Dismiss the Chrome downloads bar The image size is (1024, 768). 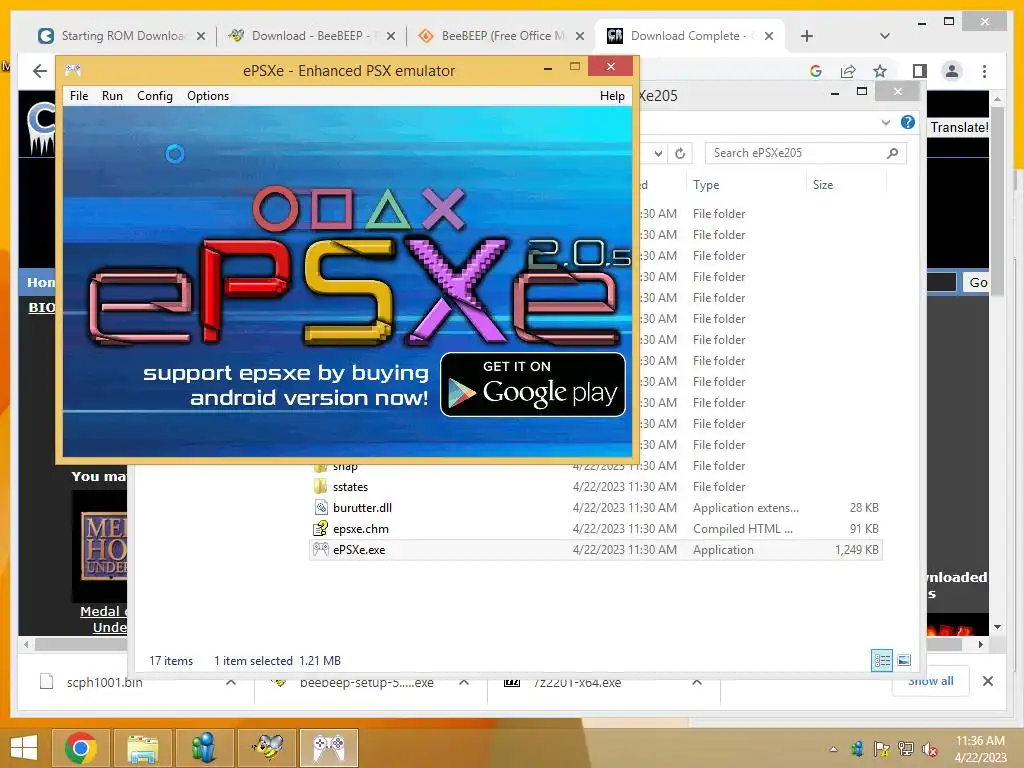987,681
